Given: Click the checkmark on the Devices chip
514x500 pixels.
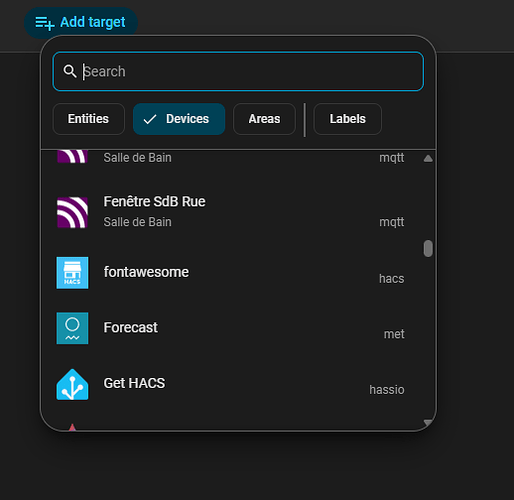Looking at the screenshot, I should click(x=150, y=119).
